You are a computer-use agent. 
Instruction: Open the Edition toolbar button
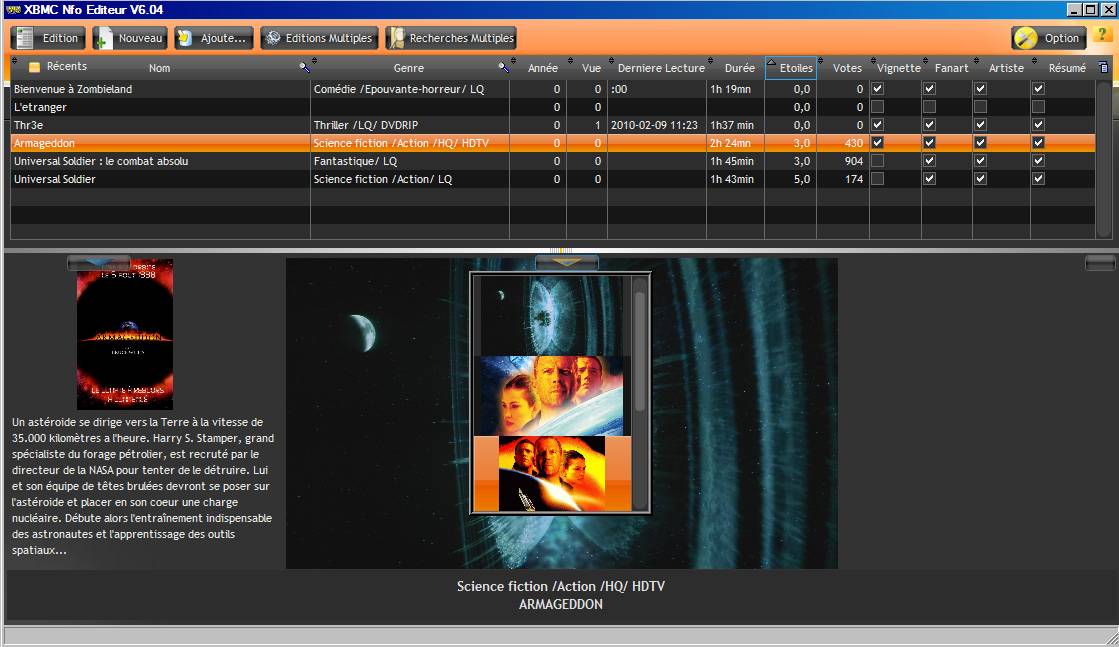click(49, 38)
